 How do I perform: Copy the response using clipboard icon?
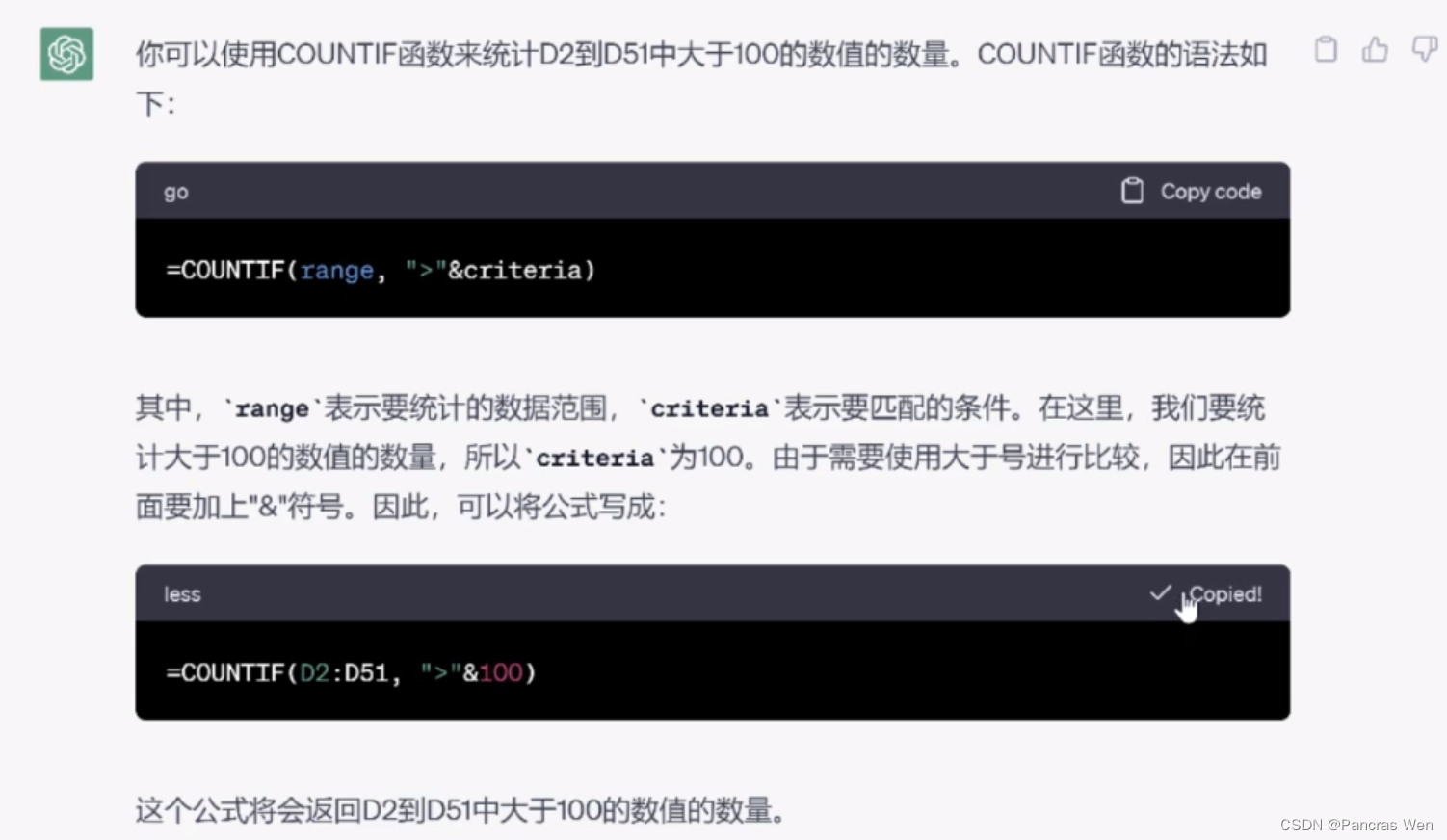coord(1326,49)
